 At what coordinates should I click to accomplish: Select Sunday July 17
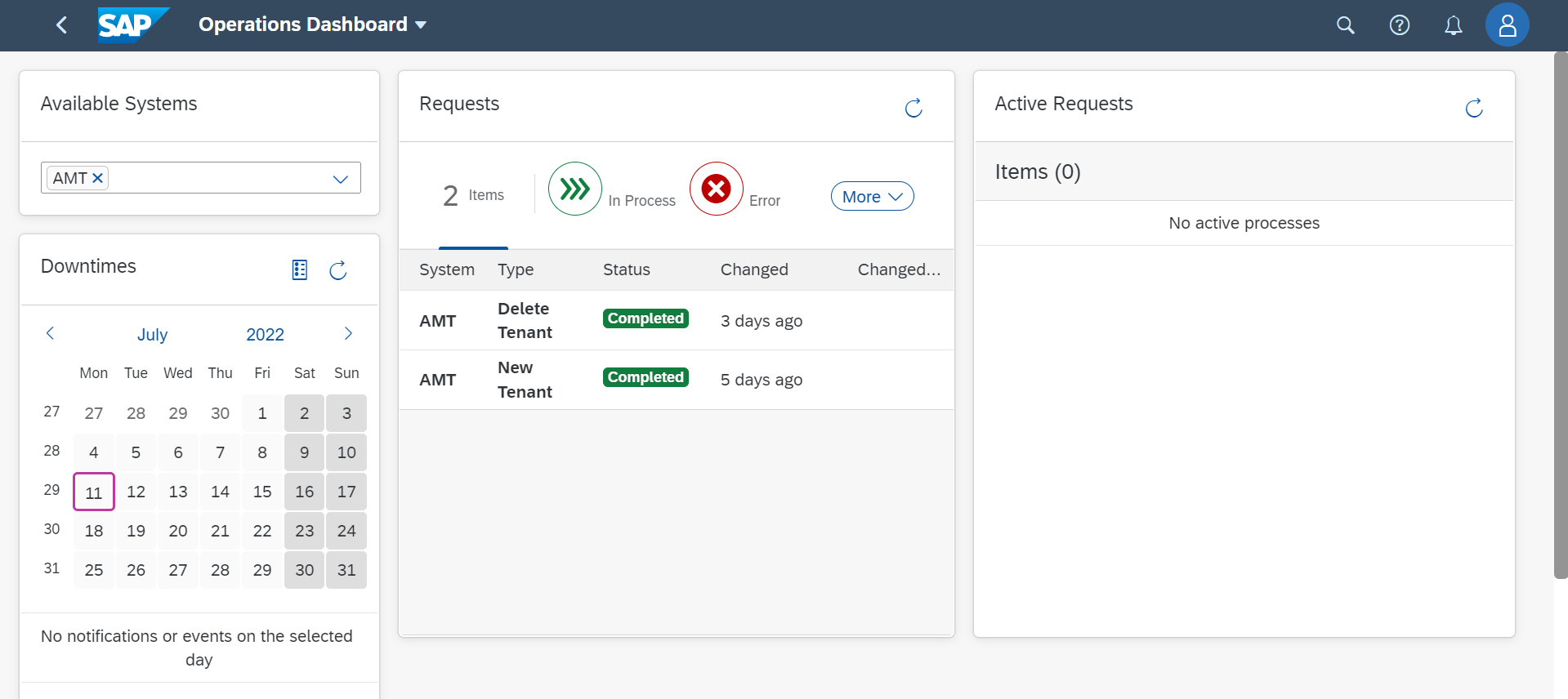pyautogui.click(x=346, y=492)
